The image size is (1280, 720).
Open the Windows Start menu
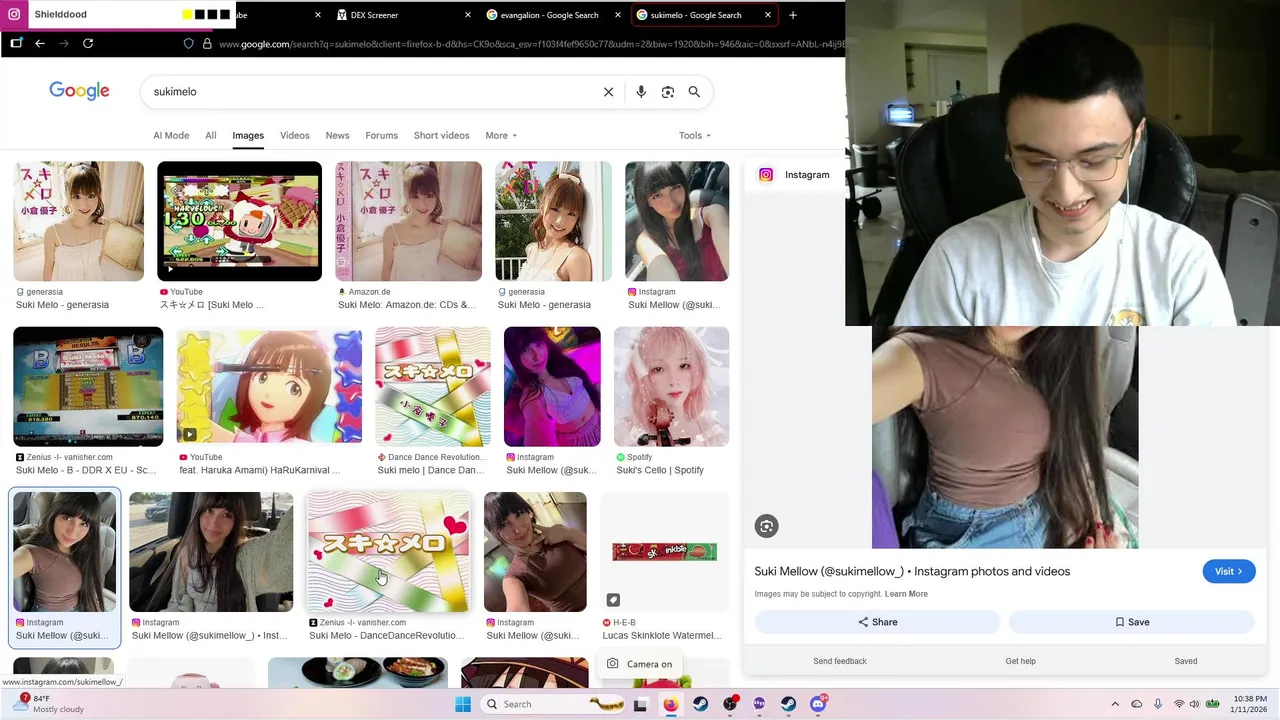(x=463, y=704)
